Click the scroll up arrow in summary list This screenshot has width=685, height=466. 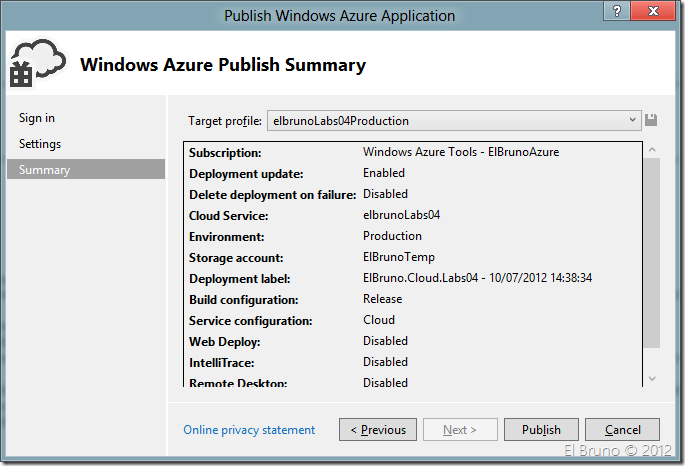tap(652, 150)
